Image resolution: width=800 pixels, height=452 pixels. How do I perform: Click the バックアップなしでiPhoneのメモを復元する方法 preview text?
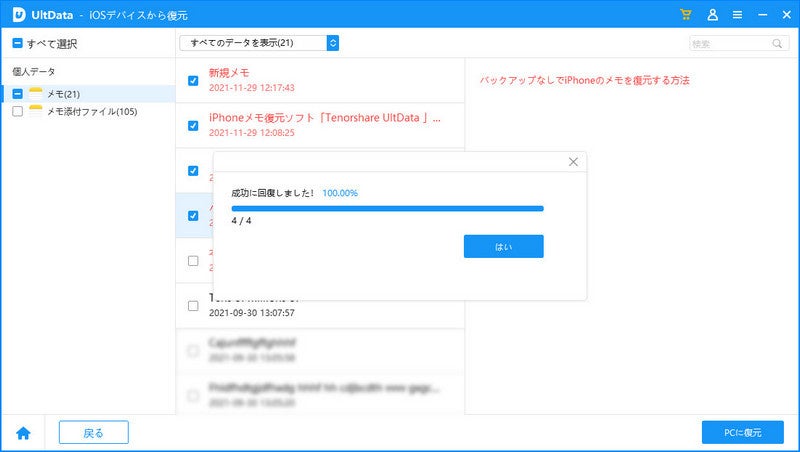pyautogui.click(x=584, y=80)
